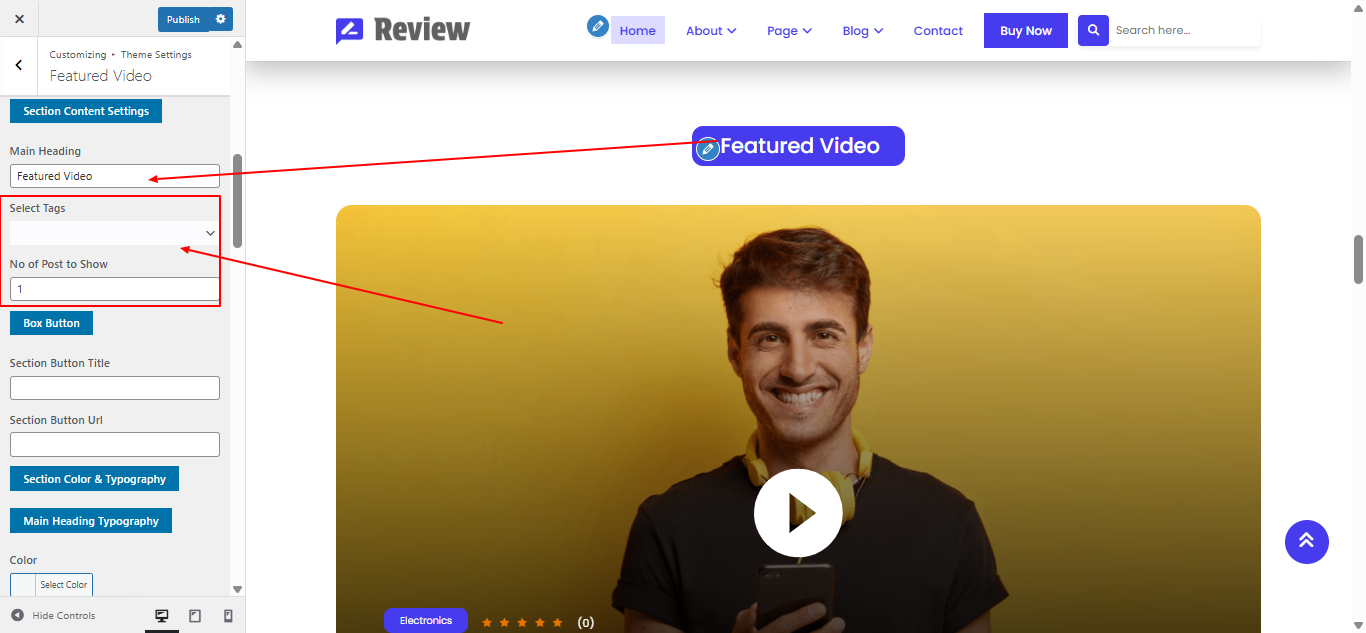Click the 'Customizing ▸ Theme Settings' breadcrumb text
This screenshot has width=1366, height=633.
point(121,55)
